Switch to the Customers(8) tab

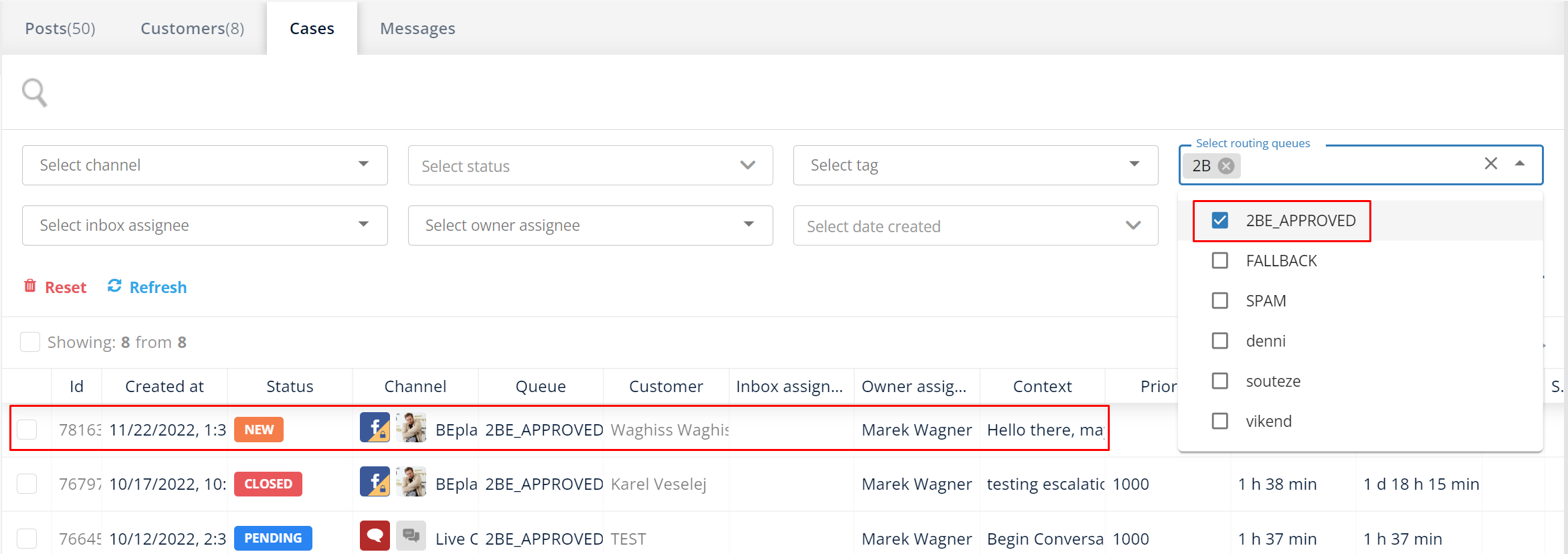tap(193, 29)
